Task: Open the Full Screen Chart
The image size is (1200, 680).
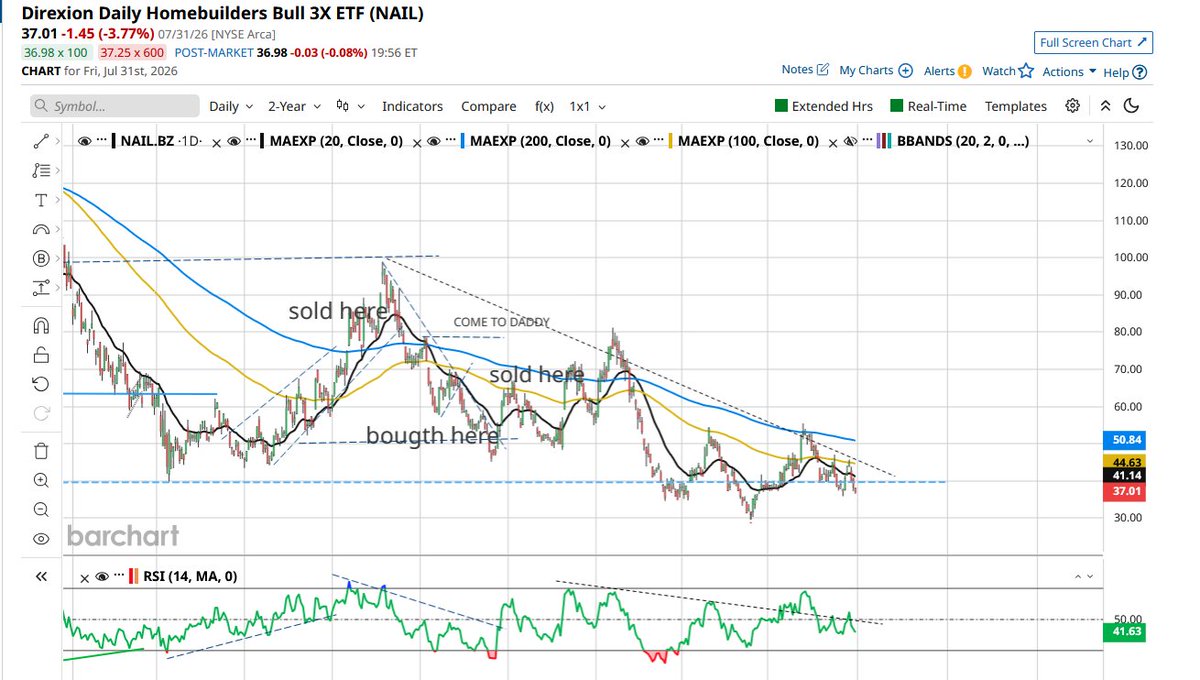Action: click(x=1094, y=43)
